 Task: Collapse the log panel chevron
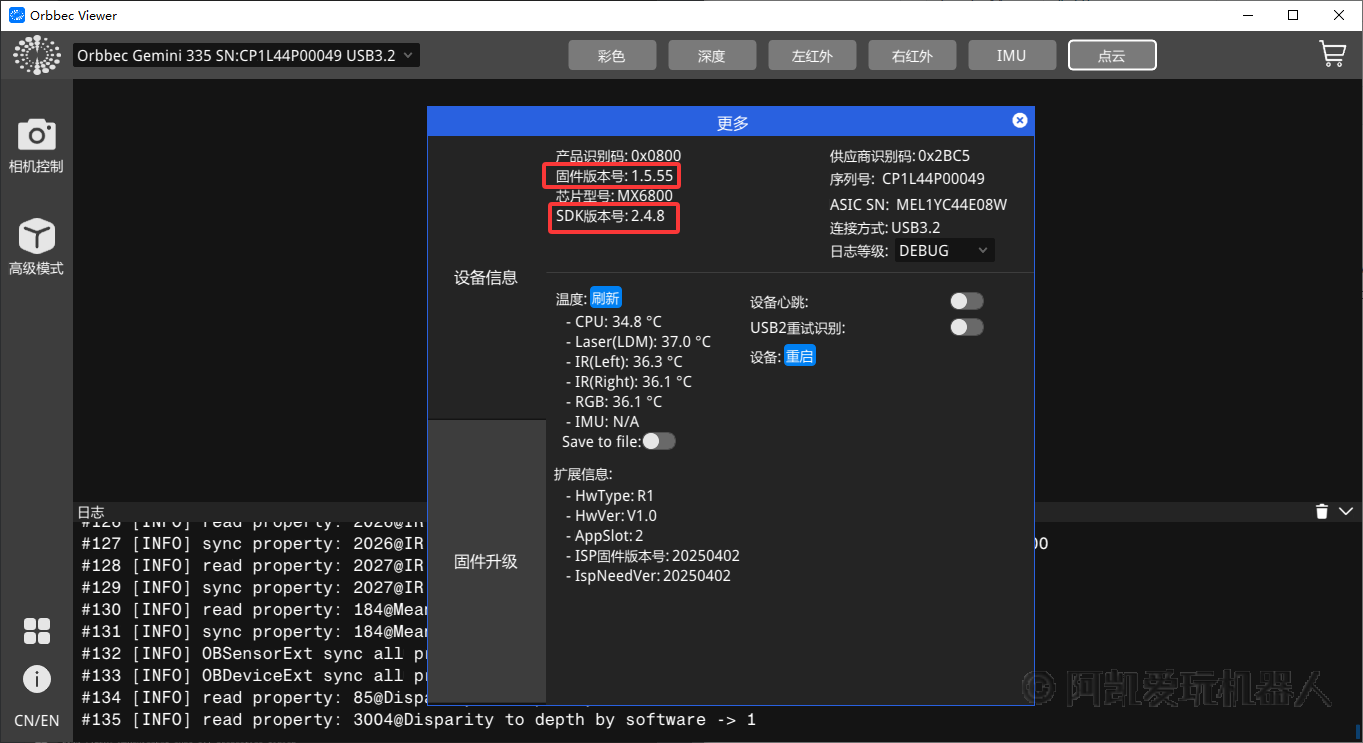(1346, 512)
